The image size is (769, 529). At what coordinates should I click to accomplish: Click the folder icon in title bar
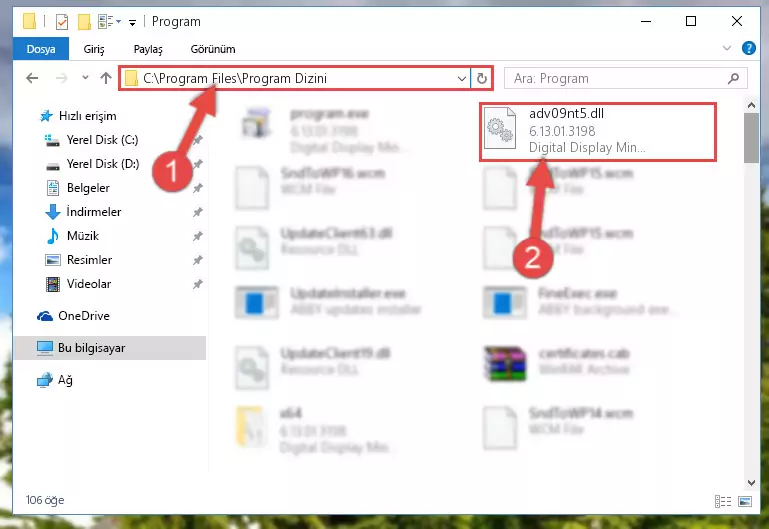(x=29, y=21)
